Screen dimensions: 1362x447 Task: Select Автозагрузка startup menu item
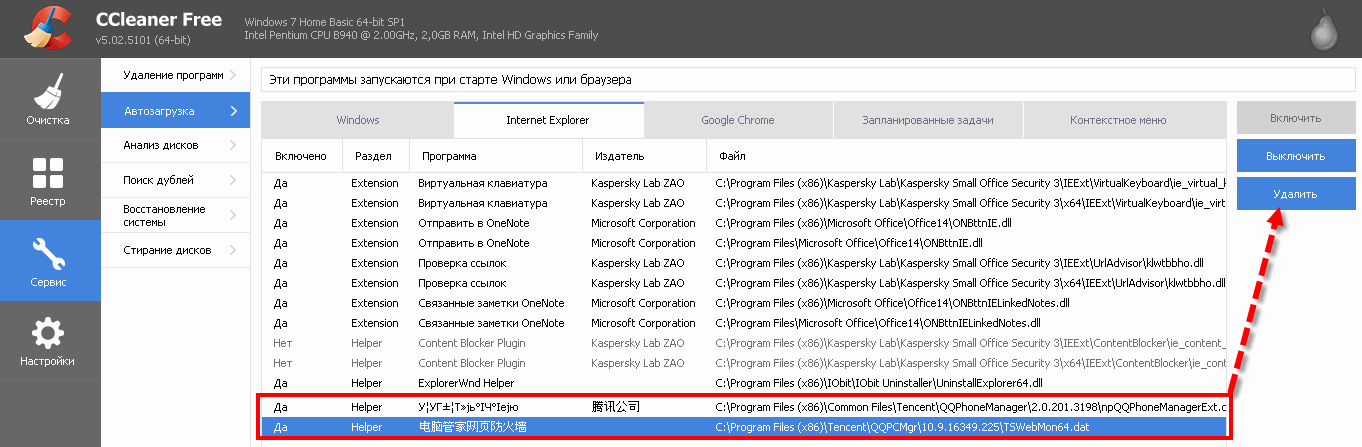175,111
